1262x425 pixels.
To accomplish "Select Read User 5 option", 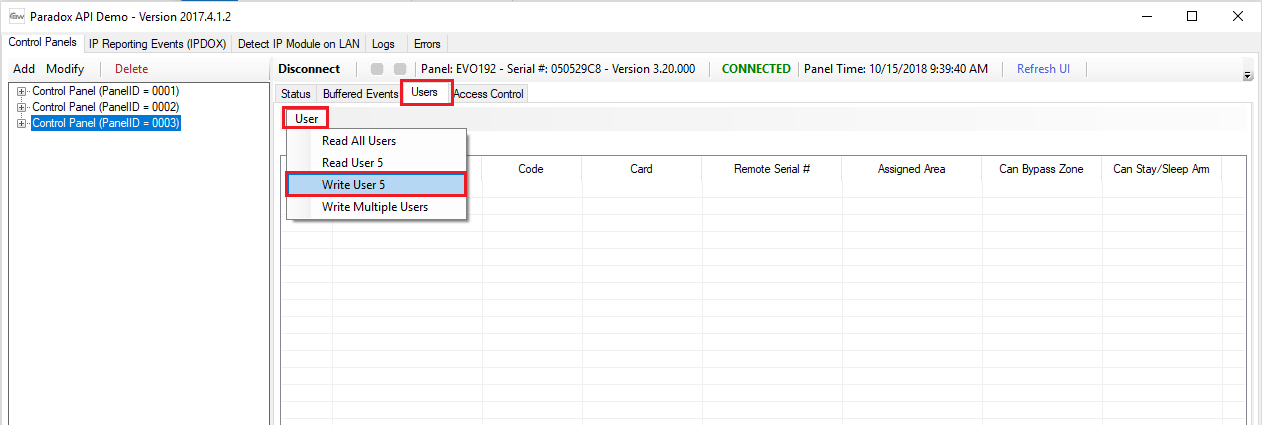I will coord(352,163).
